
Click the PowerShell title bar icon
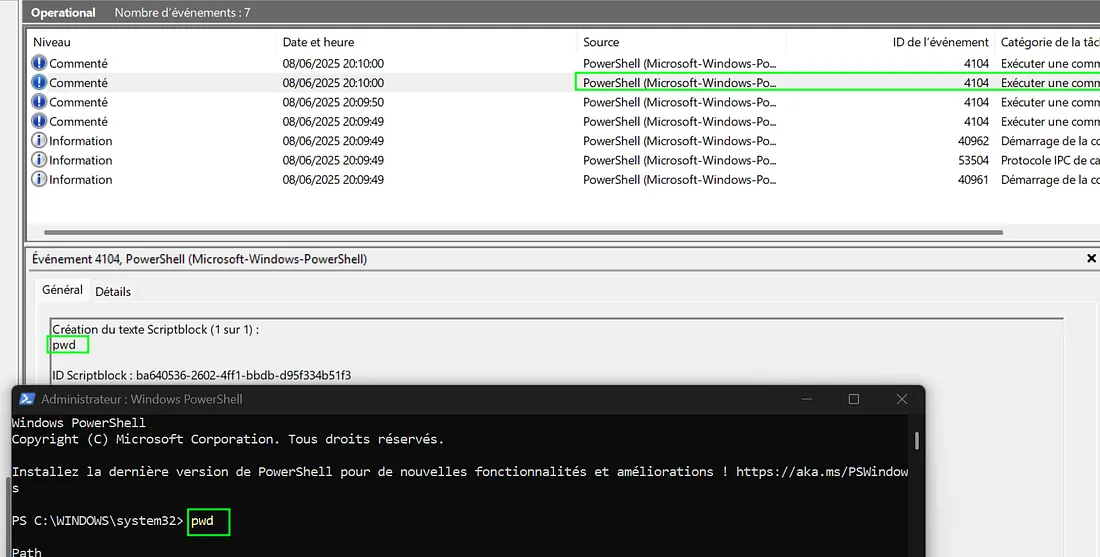[27, 399]
